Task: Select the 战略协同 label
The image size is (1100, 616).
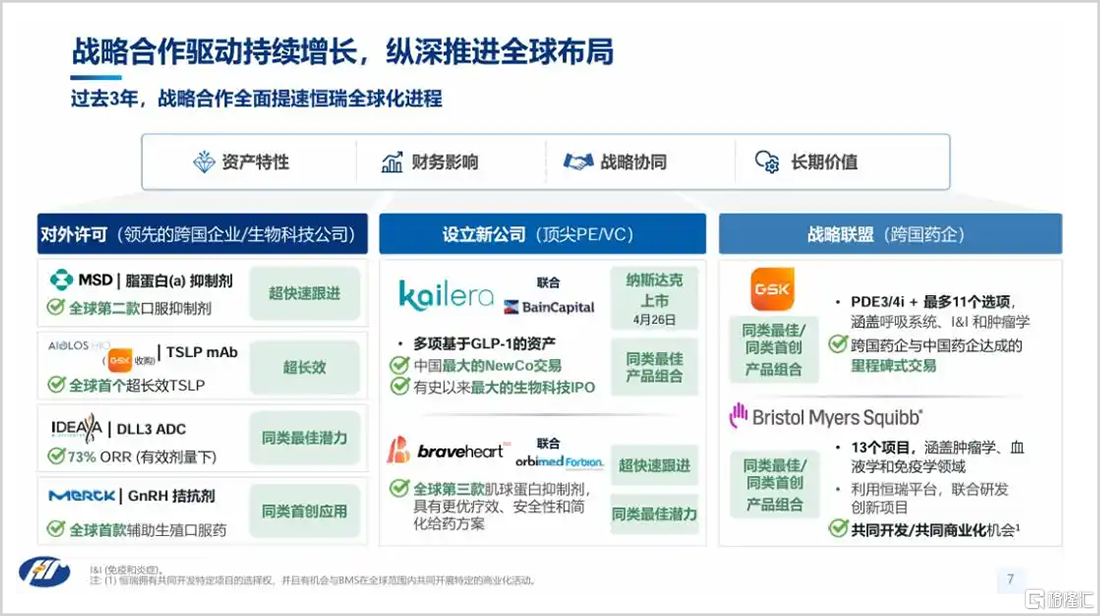Action: coord(633,162)
